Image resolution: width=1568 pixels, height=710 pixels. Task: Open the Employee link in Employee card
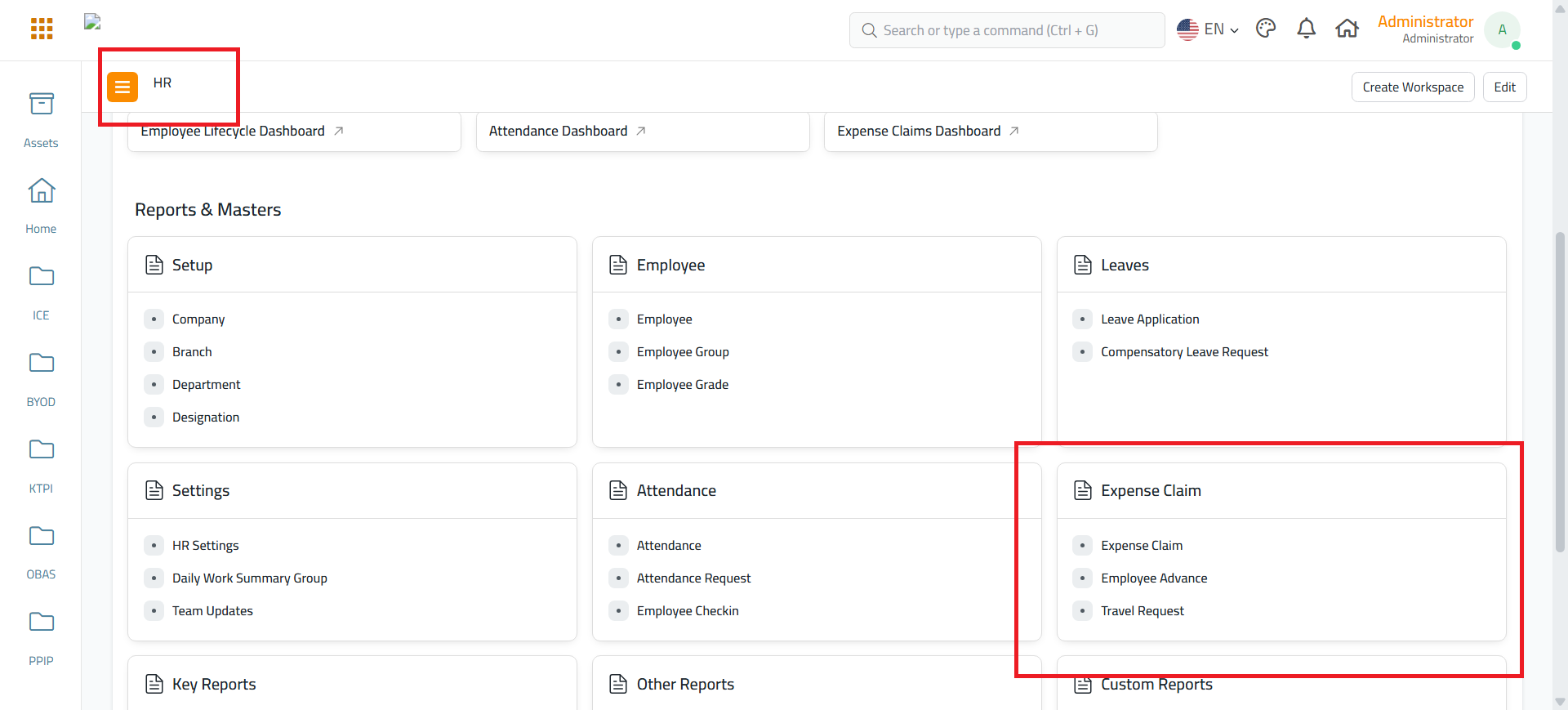tap(664, 319)
